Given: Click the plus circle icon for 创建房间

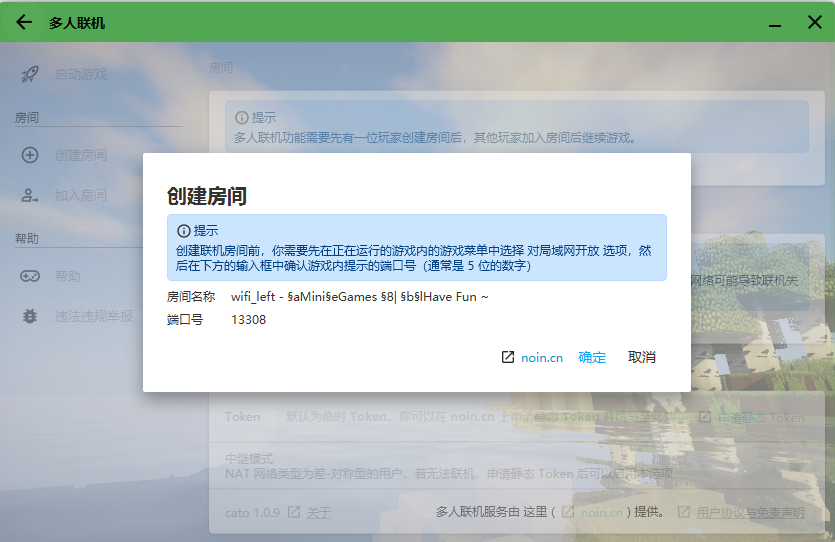Looking at the screenshot, I should [x=30, y=155].
